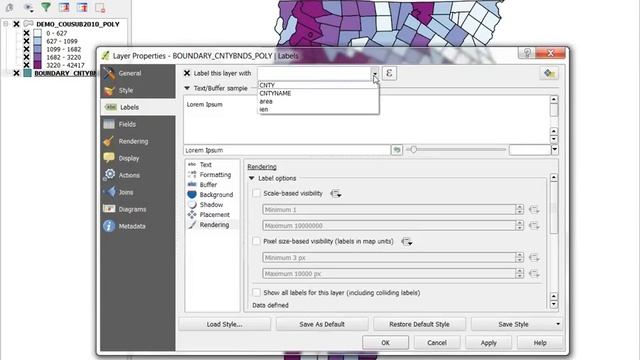Toggle the 3220 - 42417 class checkbox
This screenshot has height=360, width=640.
click(27, 65)
